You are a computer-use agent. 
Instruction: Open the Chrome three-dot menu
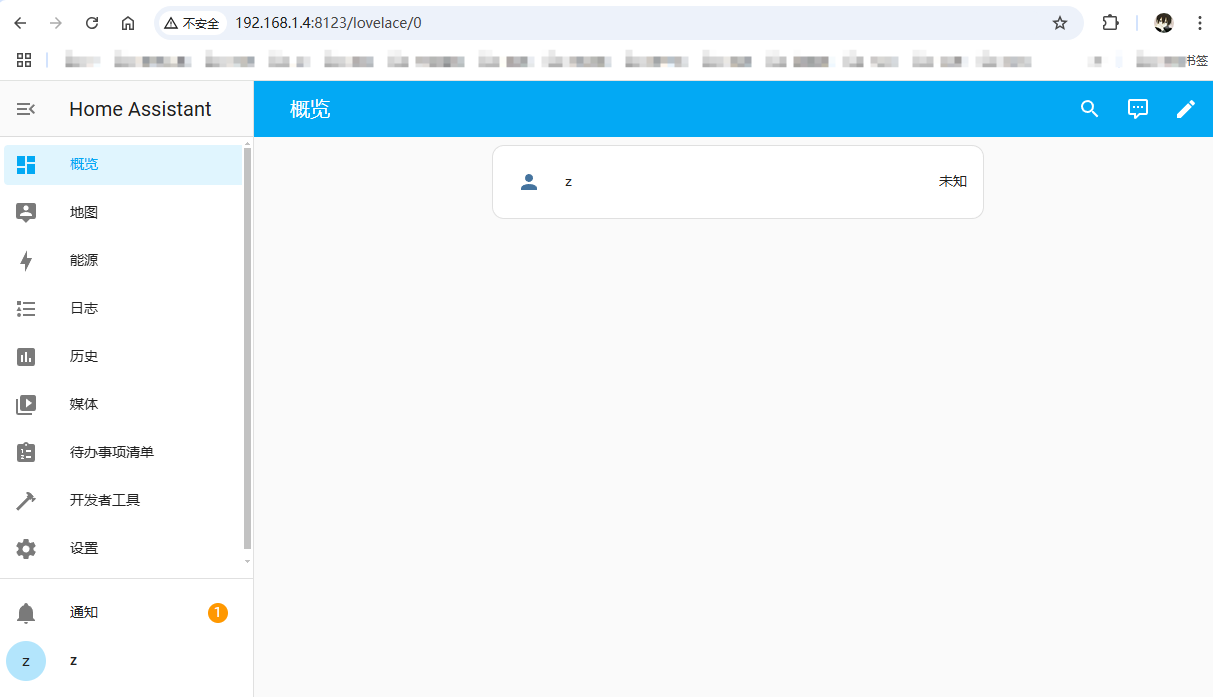[1199, 23]
